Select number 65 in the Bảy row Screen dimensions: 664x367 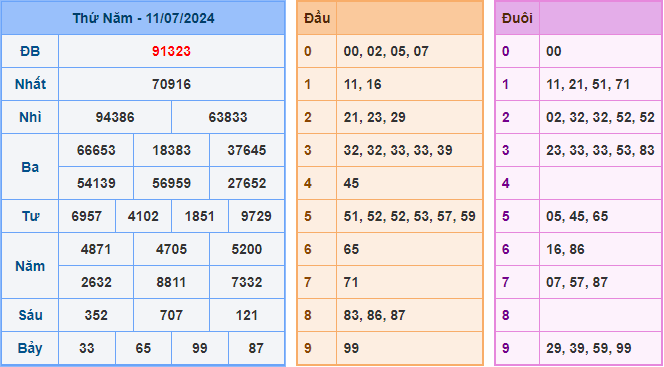143,348
